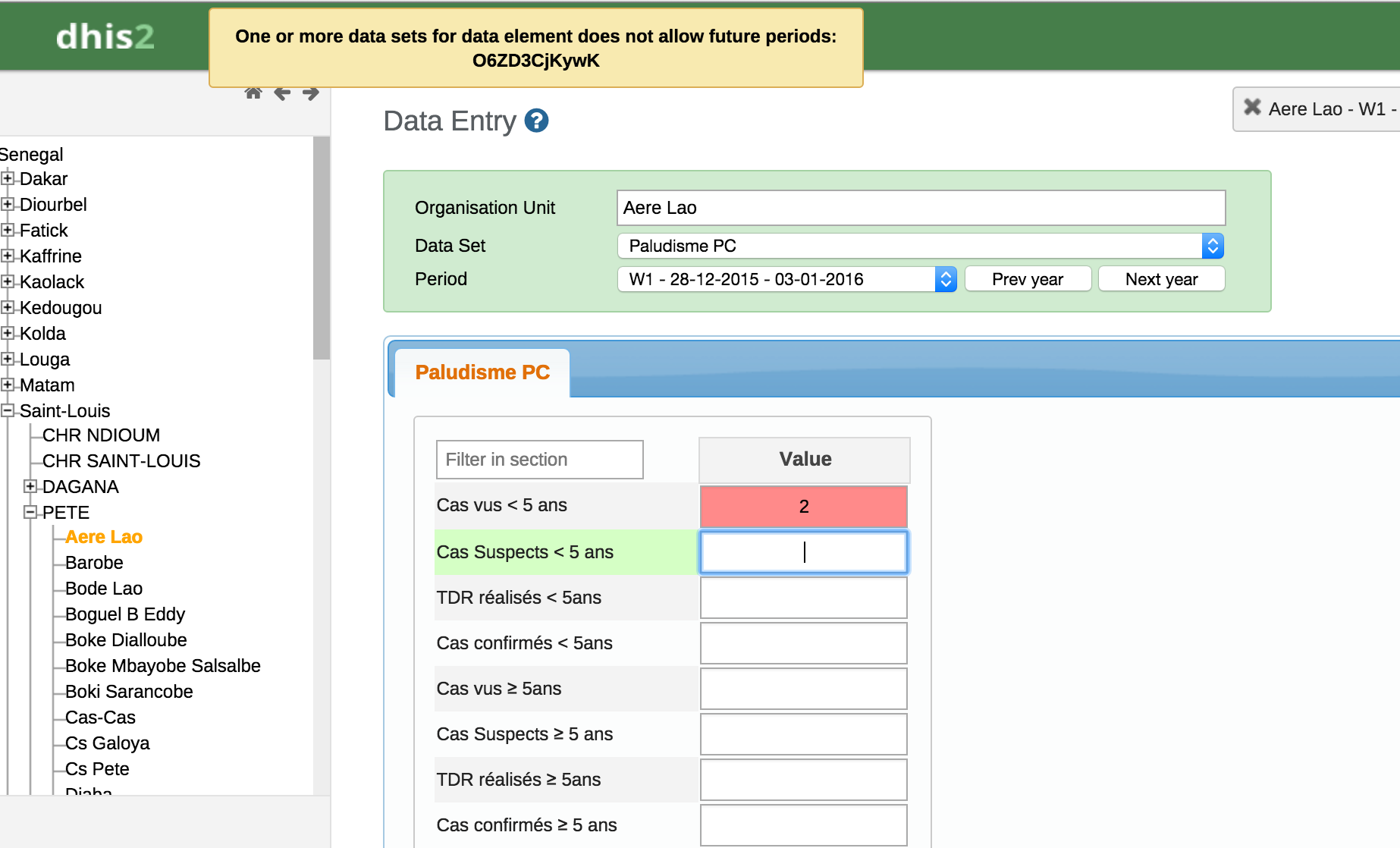This screenshot has width=1400, height=848.
Task: Click the dhis2 logo
Action: pyautogui.click(x=105, y=36)
